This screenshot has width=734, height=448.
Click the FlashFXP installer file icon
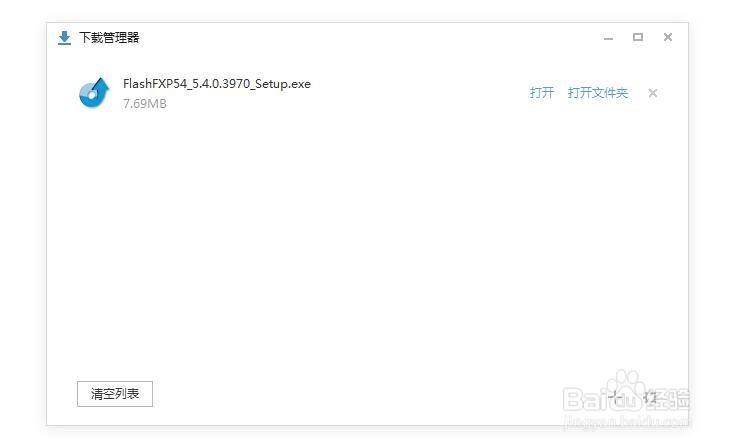94,93
